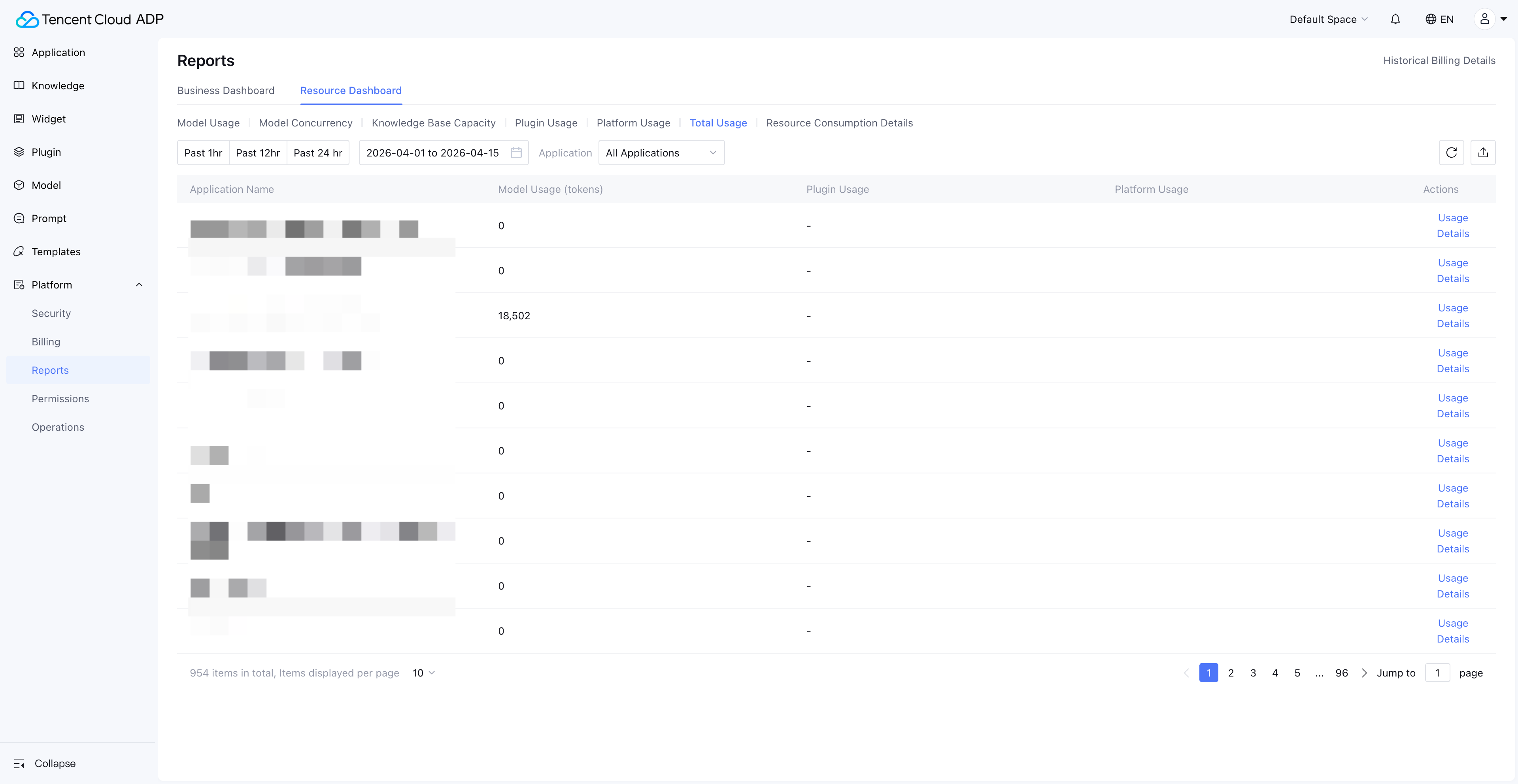Select the Past 12hr time range

pos(257,153)
